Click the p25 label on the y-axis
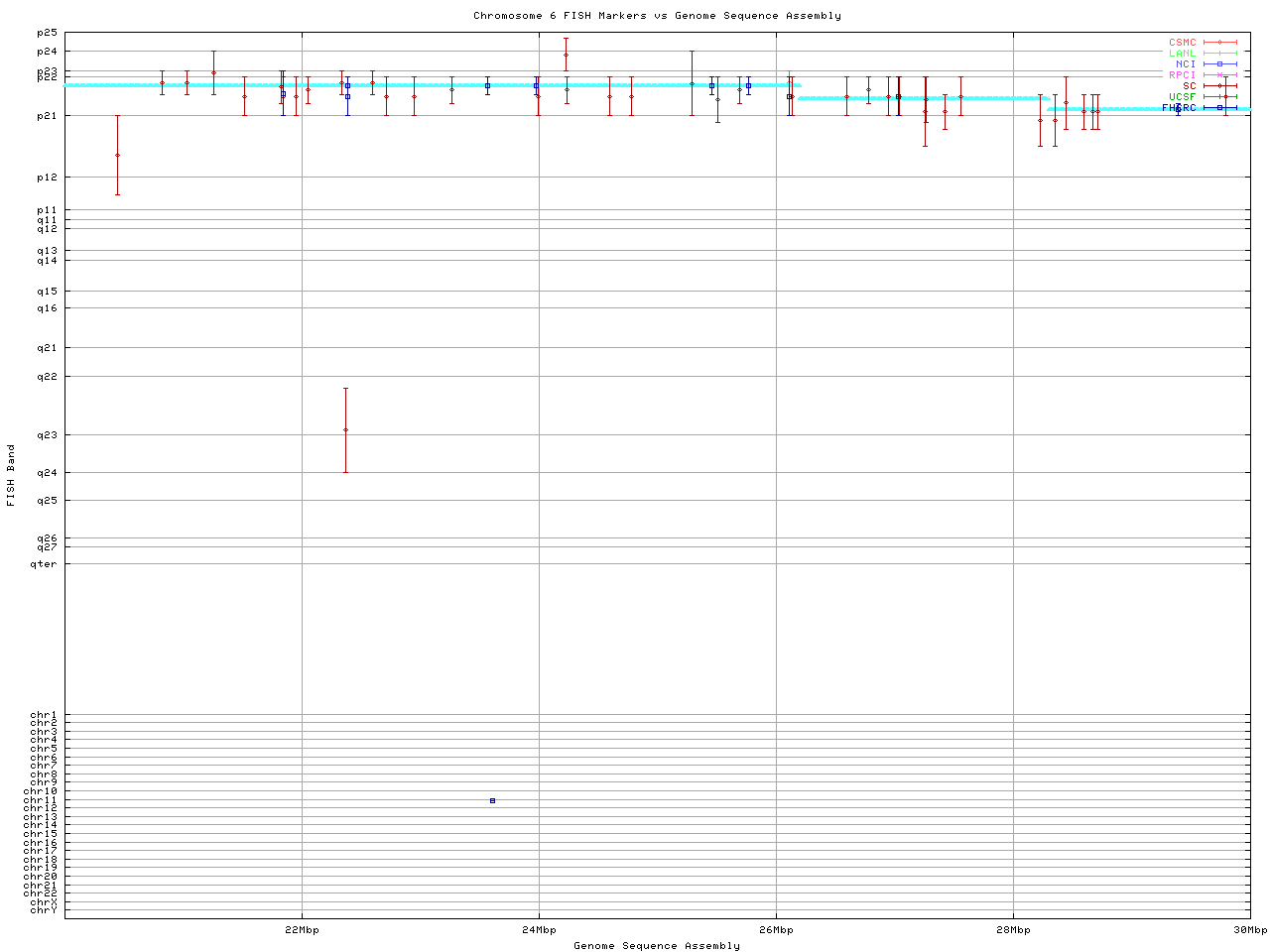1270x952 pixels. tap(48, 33)
